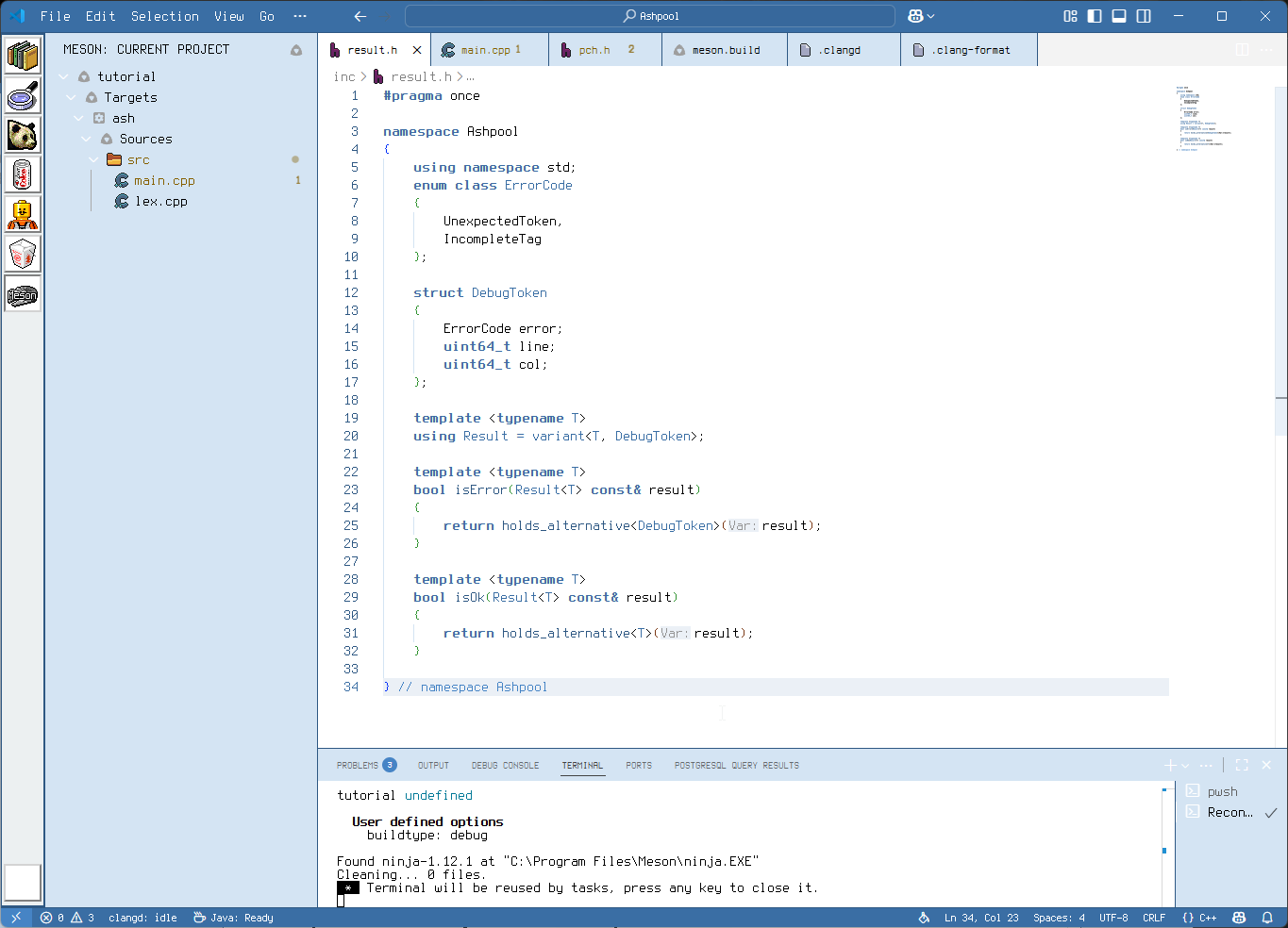Viewport: 1288px width, 928px height.
Task: Click the takeout box icon
Action: coord(23,254)
